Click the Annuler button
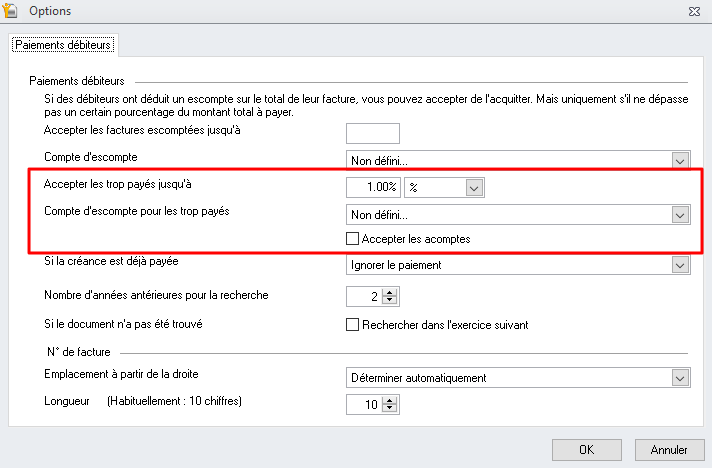 click(x=669, y=450)
